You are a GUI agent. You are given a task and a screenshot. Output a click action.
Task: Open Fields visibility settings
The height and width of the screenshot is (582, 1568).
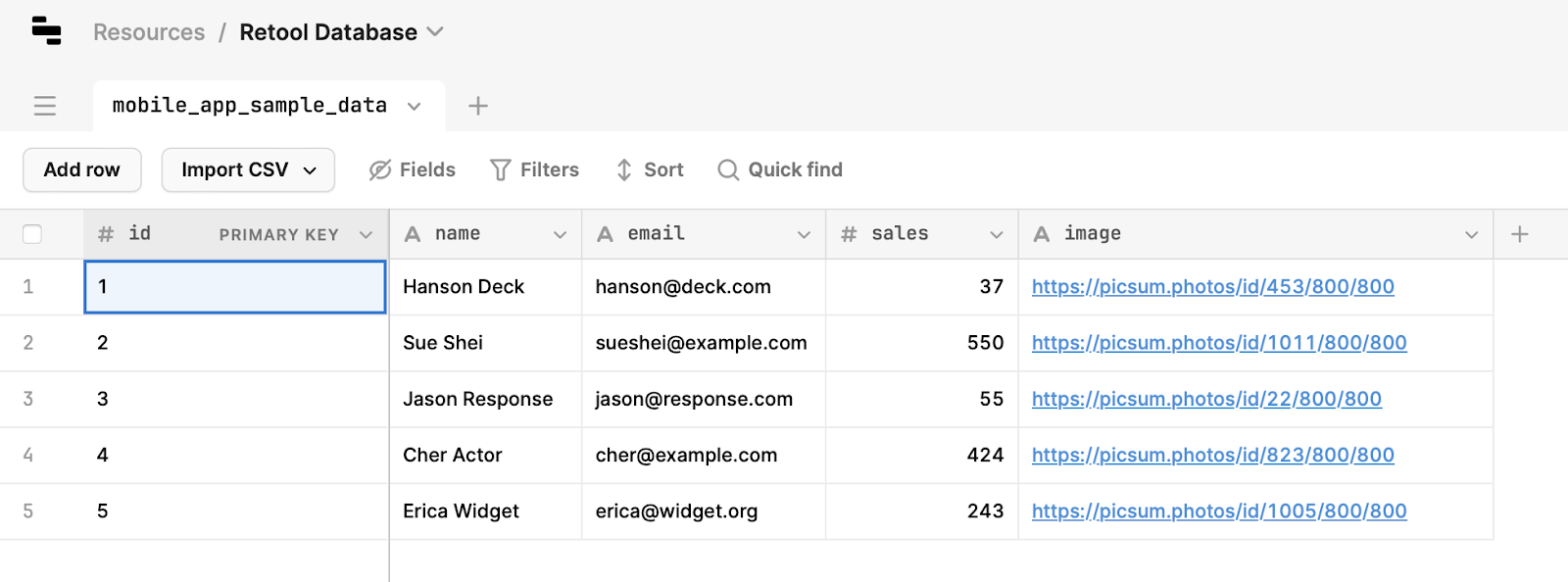(x=413, y=170)
